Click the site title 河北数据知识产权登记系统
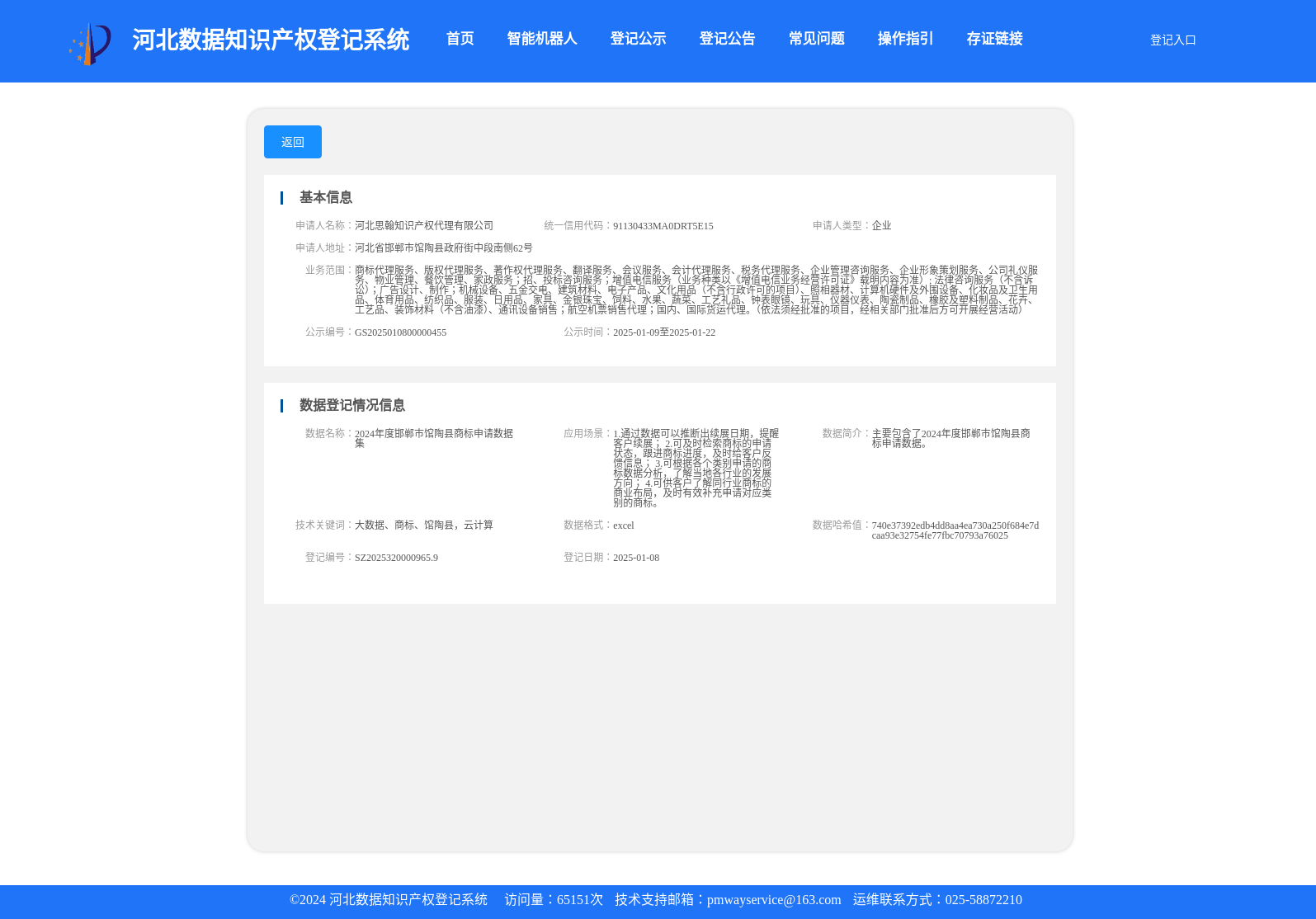This screenshot has height=919, width=1316. click(x=271, y=40)
